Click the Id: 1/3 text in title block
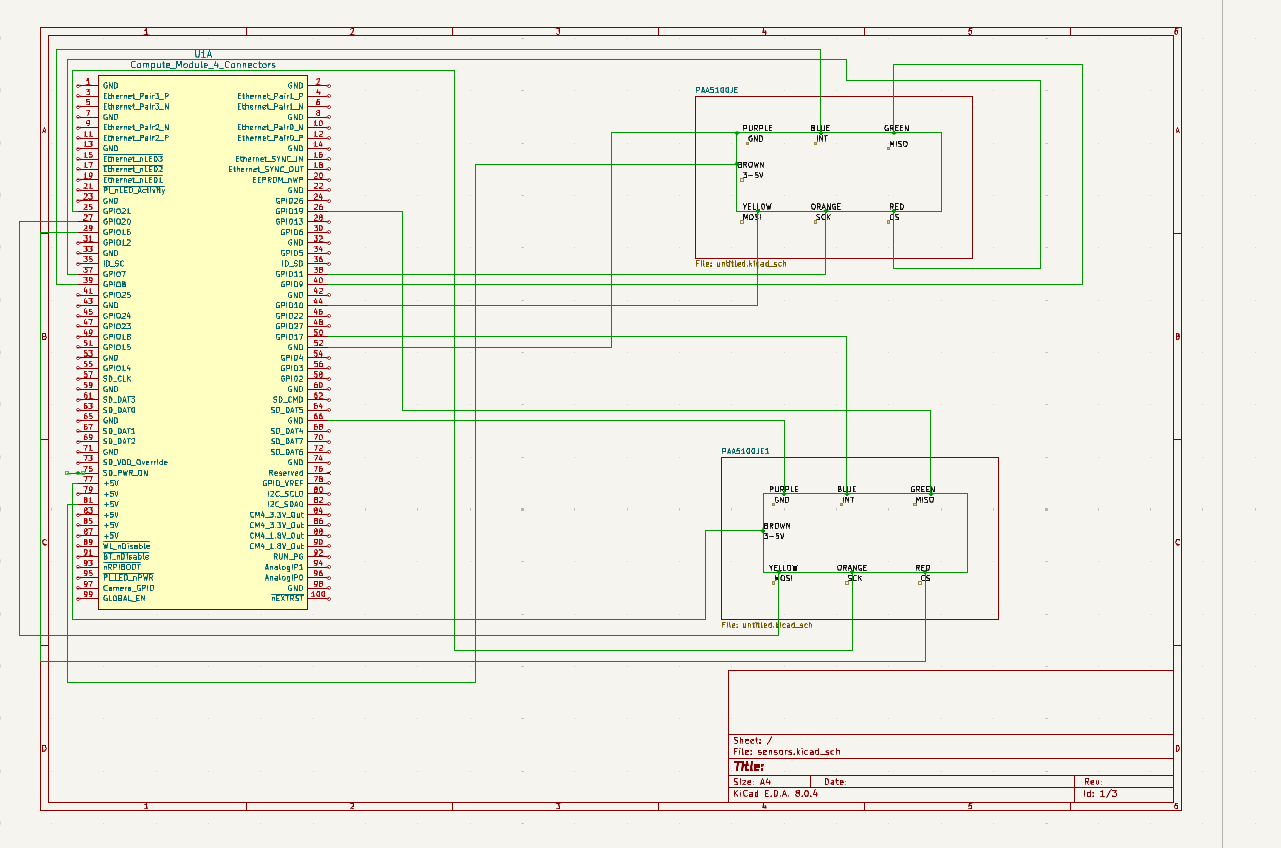The width and height of the screenshot is (1281, 848). [x=1100, y=793]
